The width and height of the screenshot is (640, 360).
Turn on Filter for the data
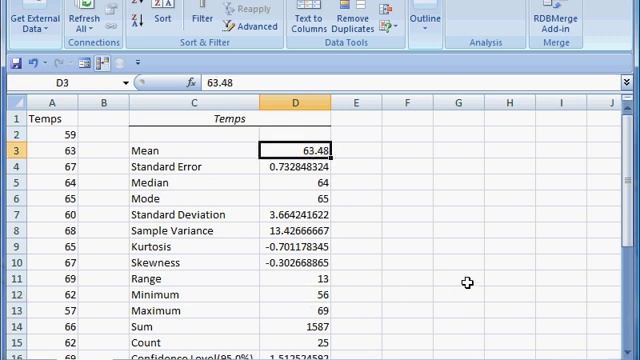[202, 12]
